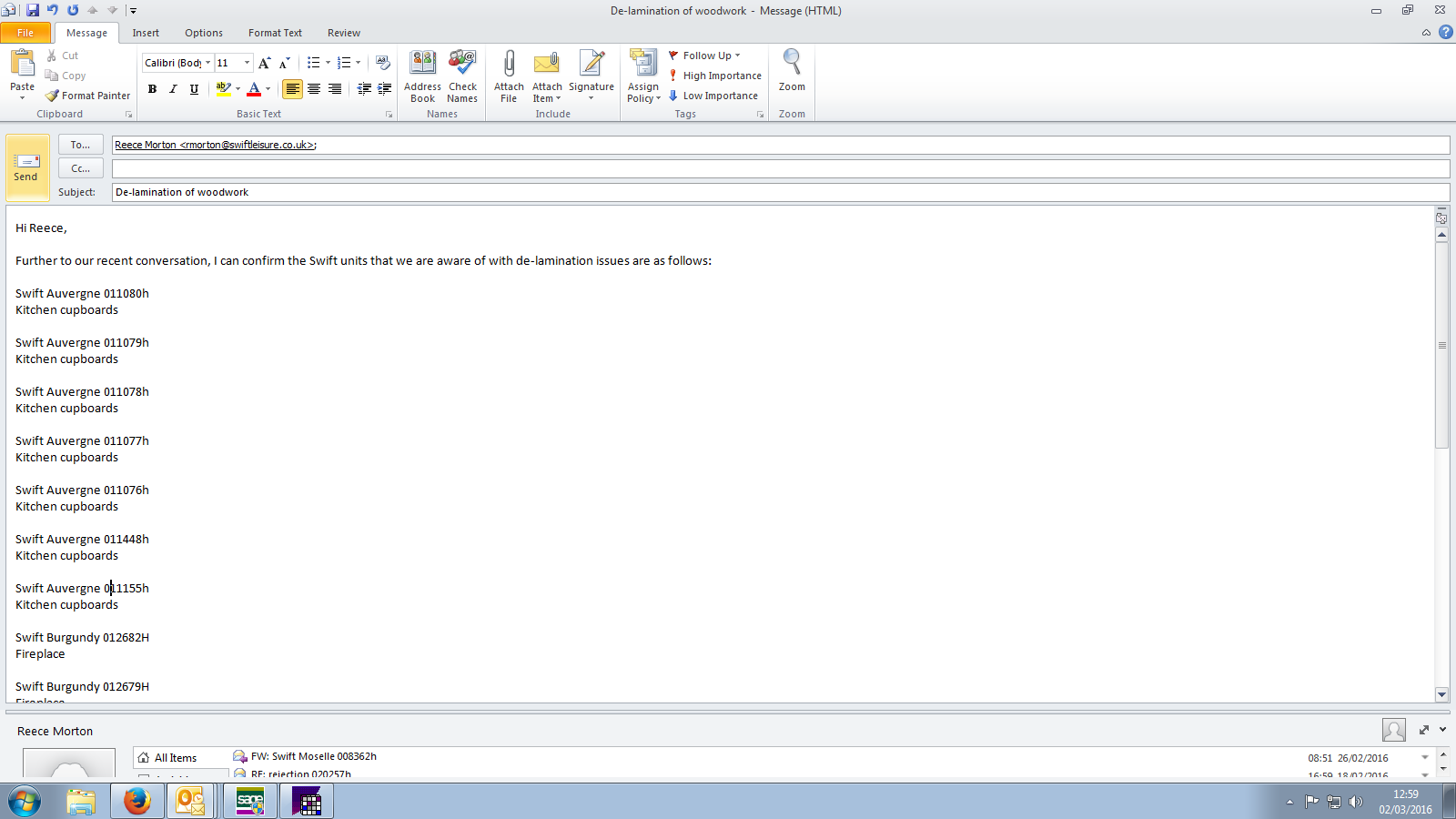The image size is (1456, 819).
Task: Send the email
Action: click(27, 167)
